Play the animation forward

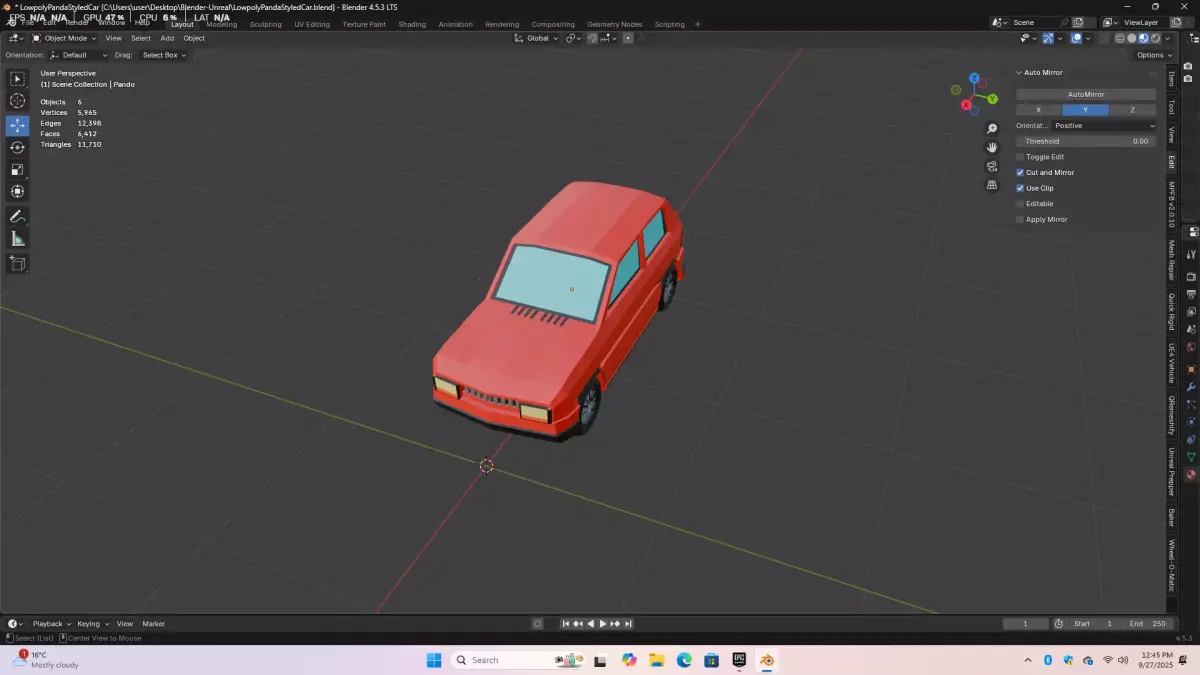[x=603, y=624]
